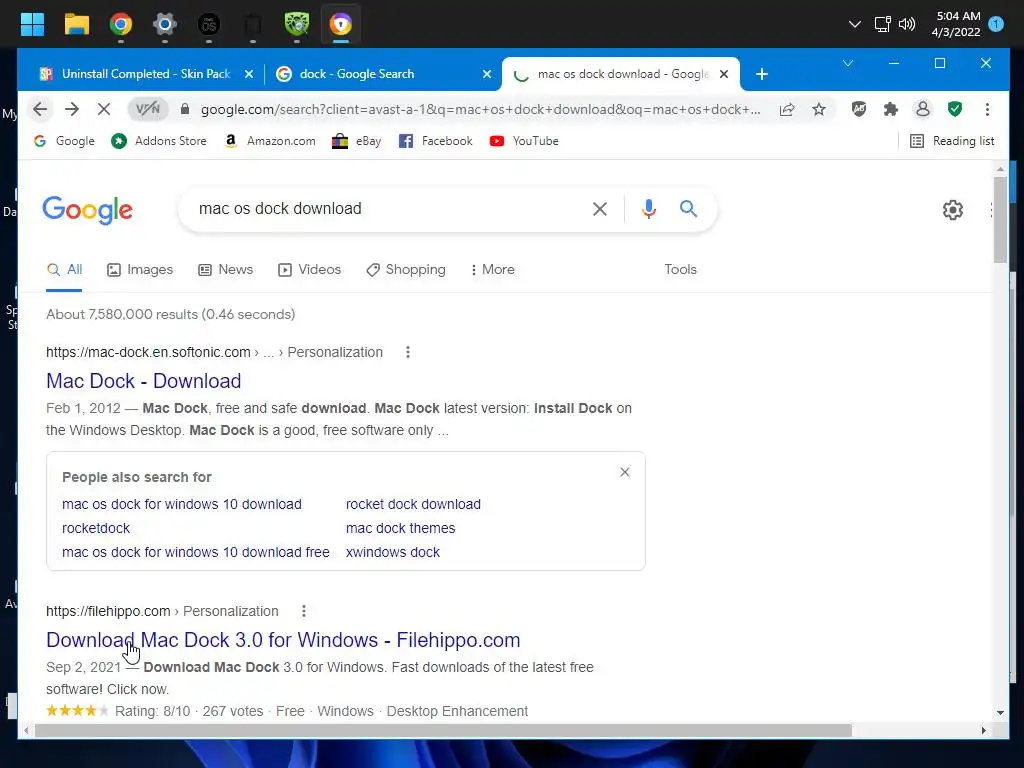Open the Windows Start menu
The image size is (1024, 768).
[32, 25]
